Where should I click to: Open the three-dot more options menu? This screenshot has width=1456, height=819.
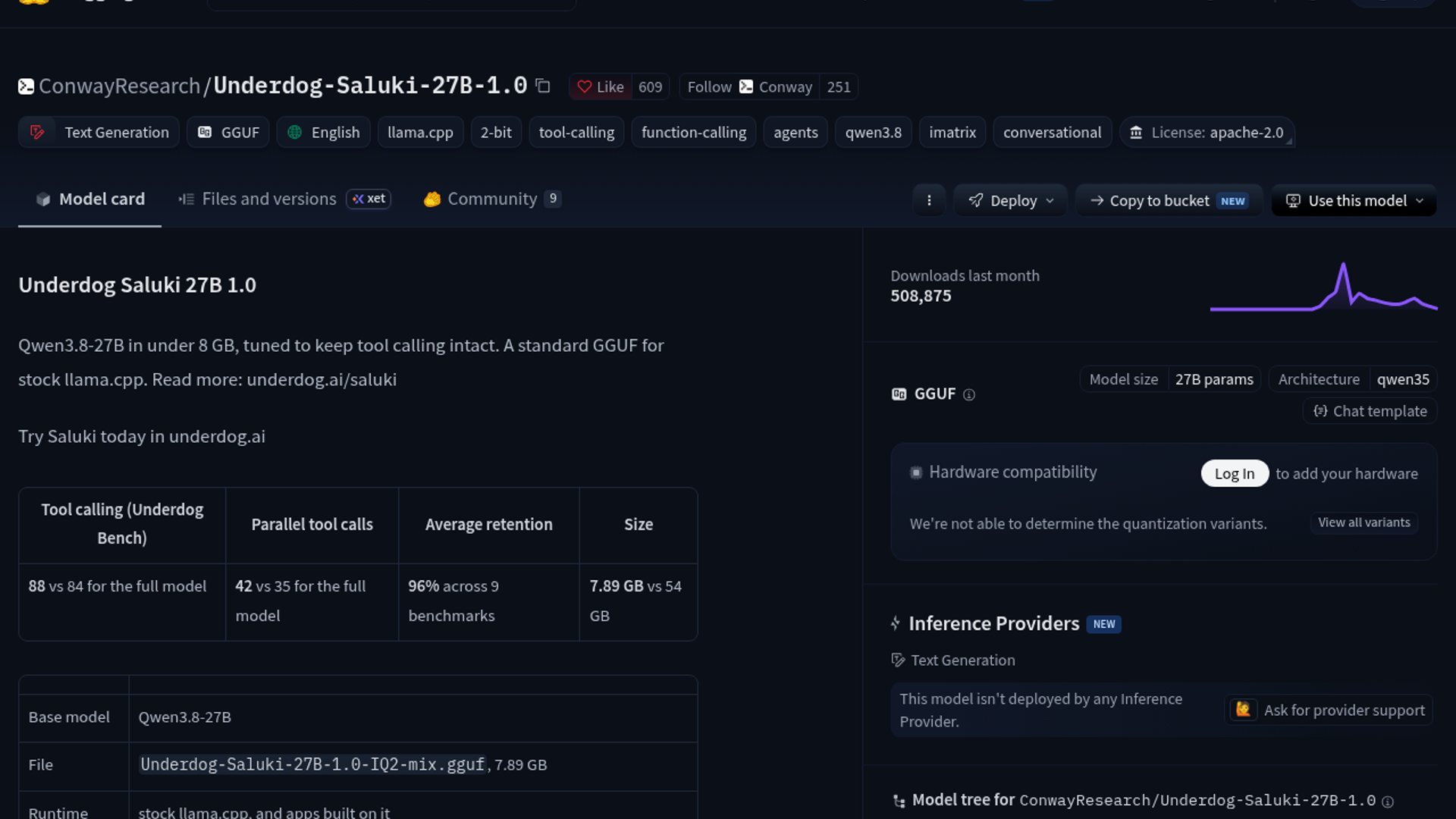tap(929, 200)
